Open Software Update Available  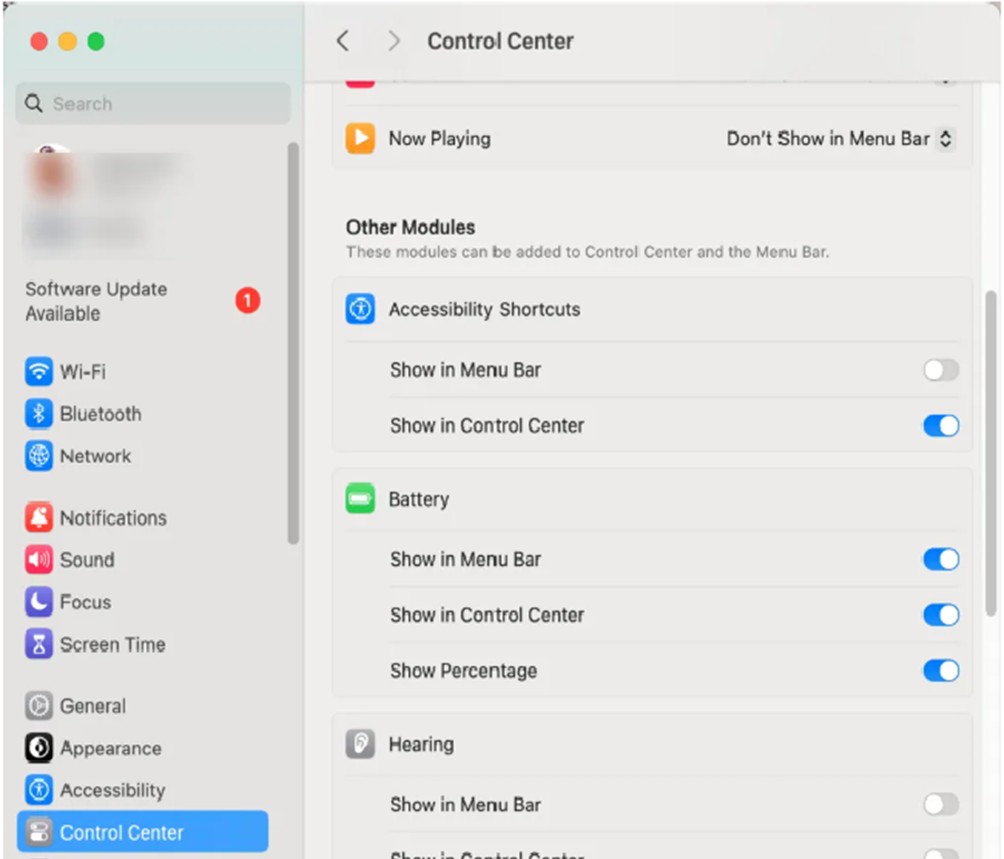pyautogui.click(x=95, y=301)
